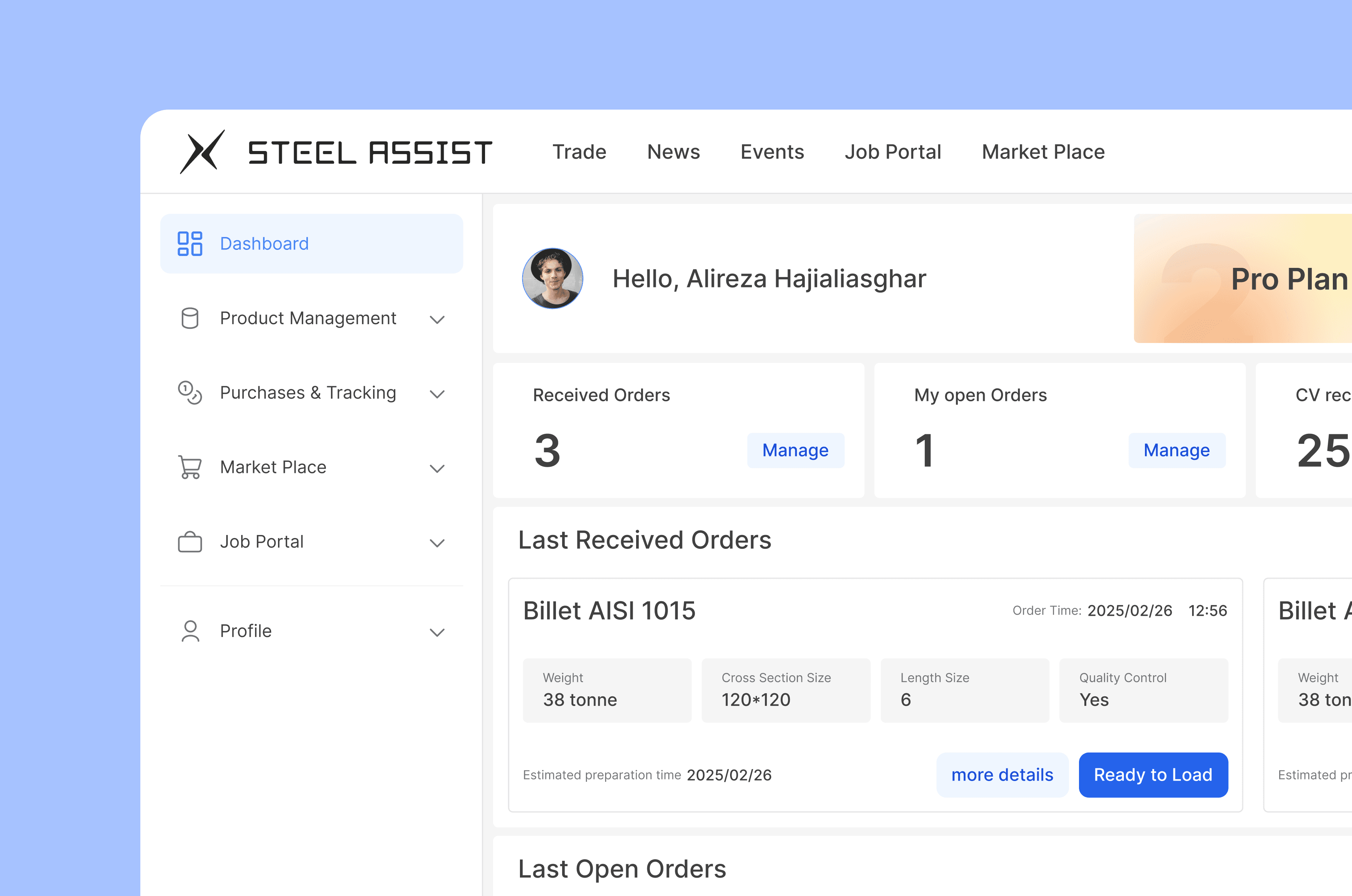Viewport: 1352px width, 896px height.
Task: Open the News tab in top navigation
Action: (x=673, y=152)
